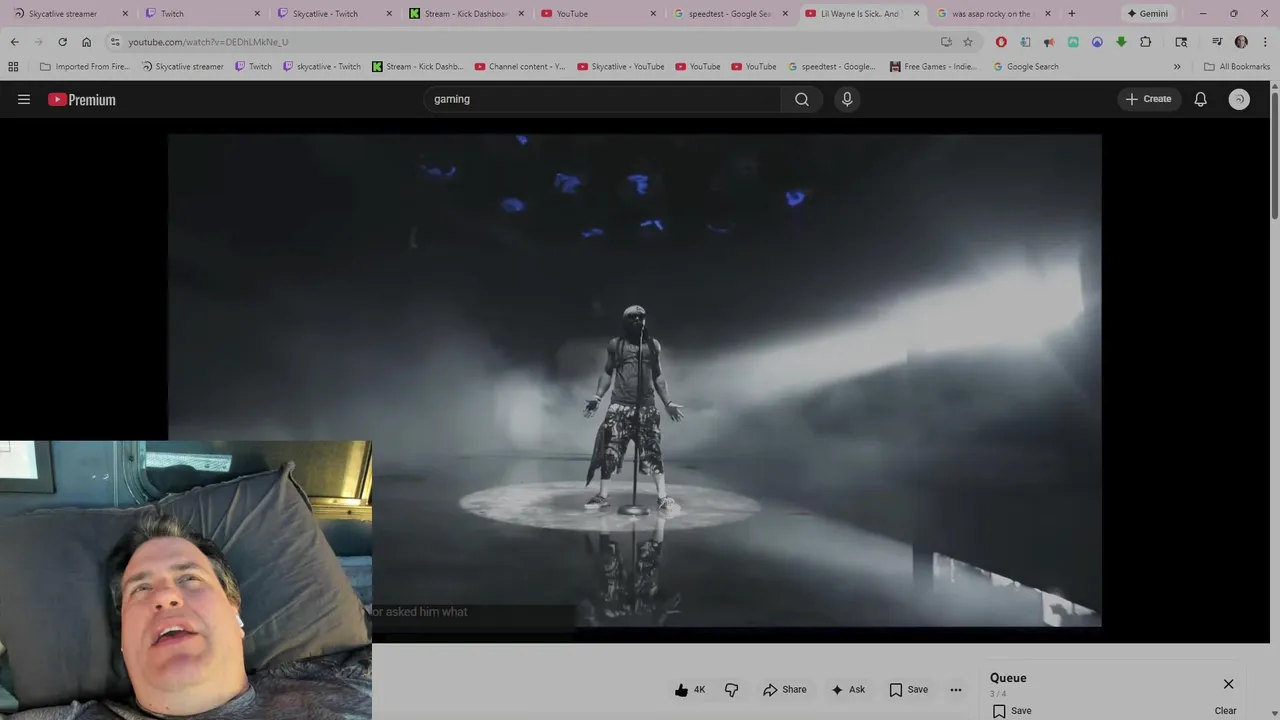
Task: Open the Stream - Kick Dashboard bookmark
Action: 417,67
